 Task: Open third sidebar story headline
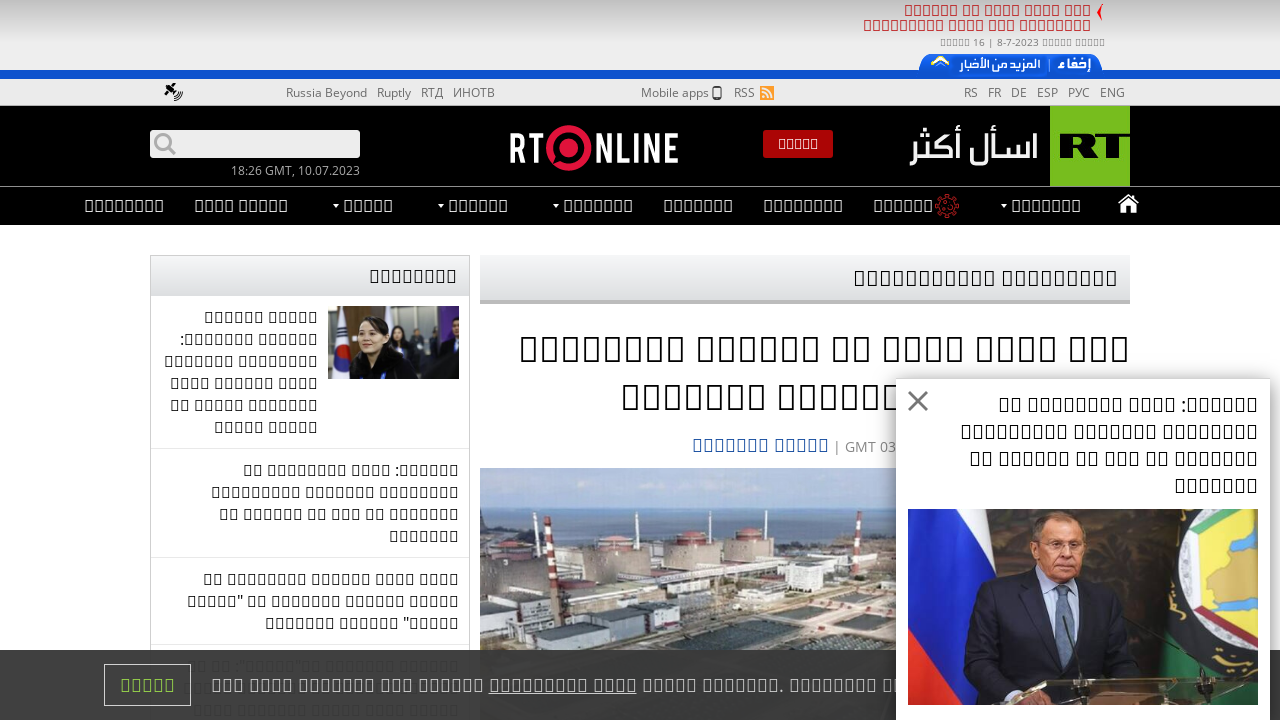tap(323, 600)
